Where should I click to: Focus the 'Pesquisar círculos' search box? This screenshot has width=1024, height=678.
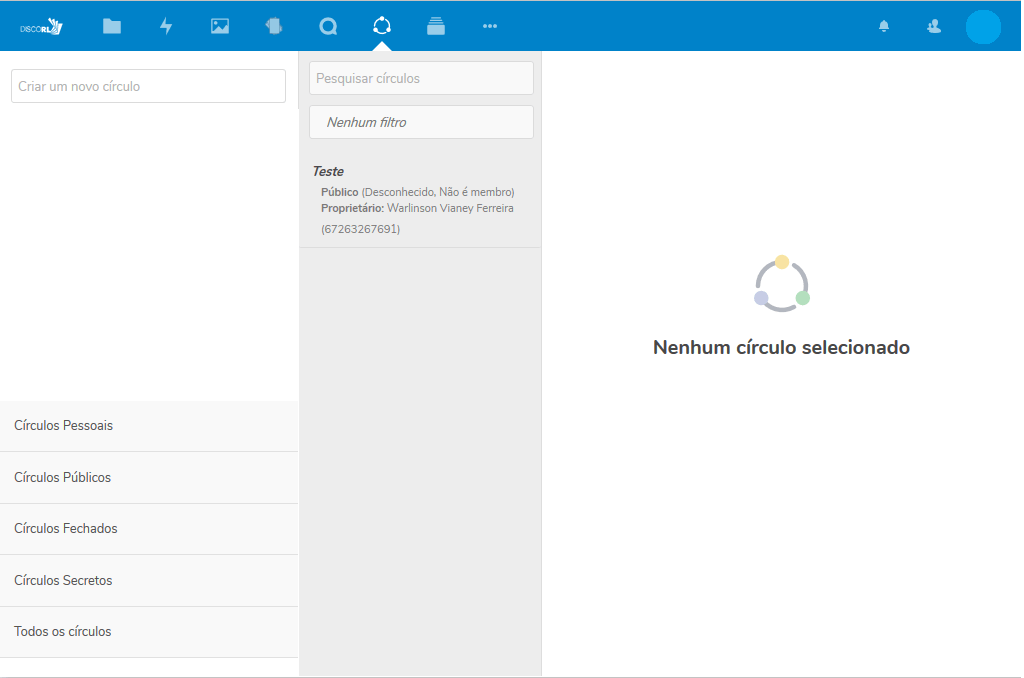click(421, 78)
